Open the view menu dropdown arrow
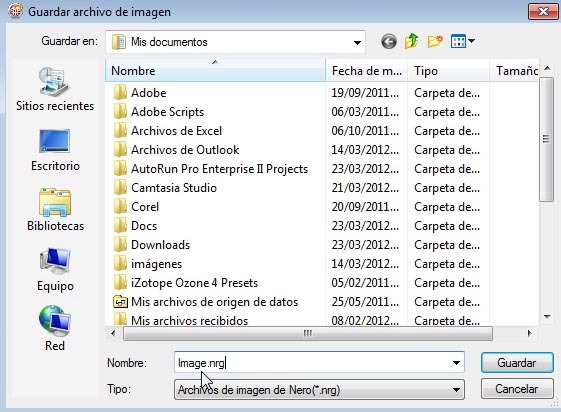The width and height of the screenshot is (561, 412). [x=472, y=41]
